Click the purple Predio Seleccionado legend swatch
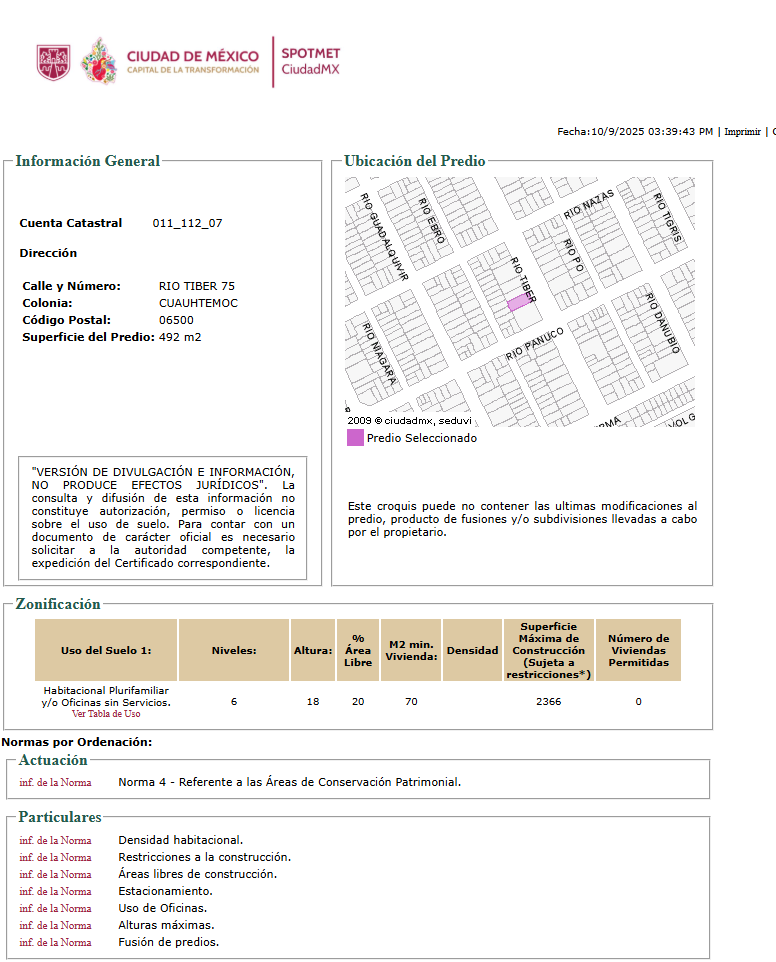776x962 pixels. [355, 437]
